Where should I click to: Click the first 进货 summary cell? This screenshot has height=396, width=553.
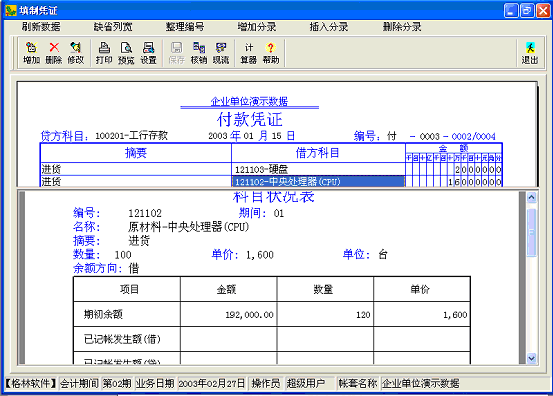[x=136, y=169]
